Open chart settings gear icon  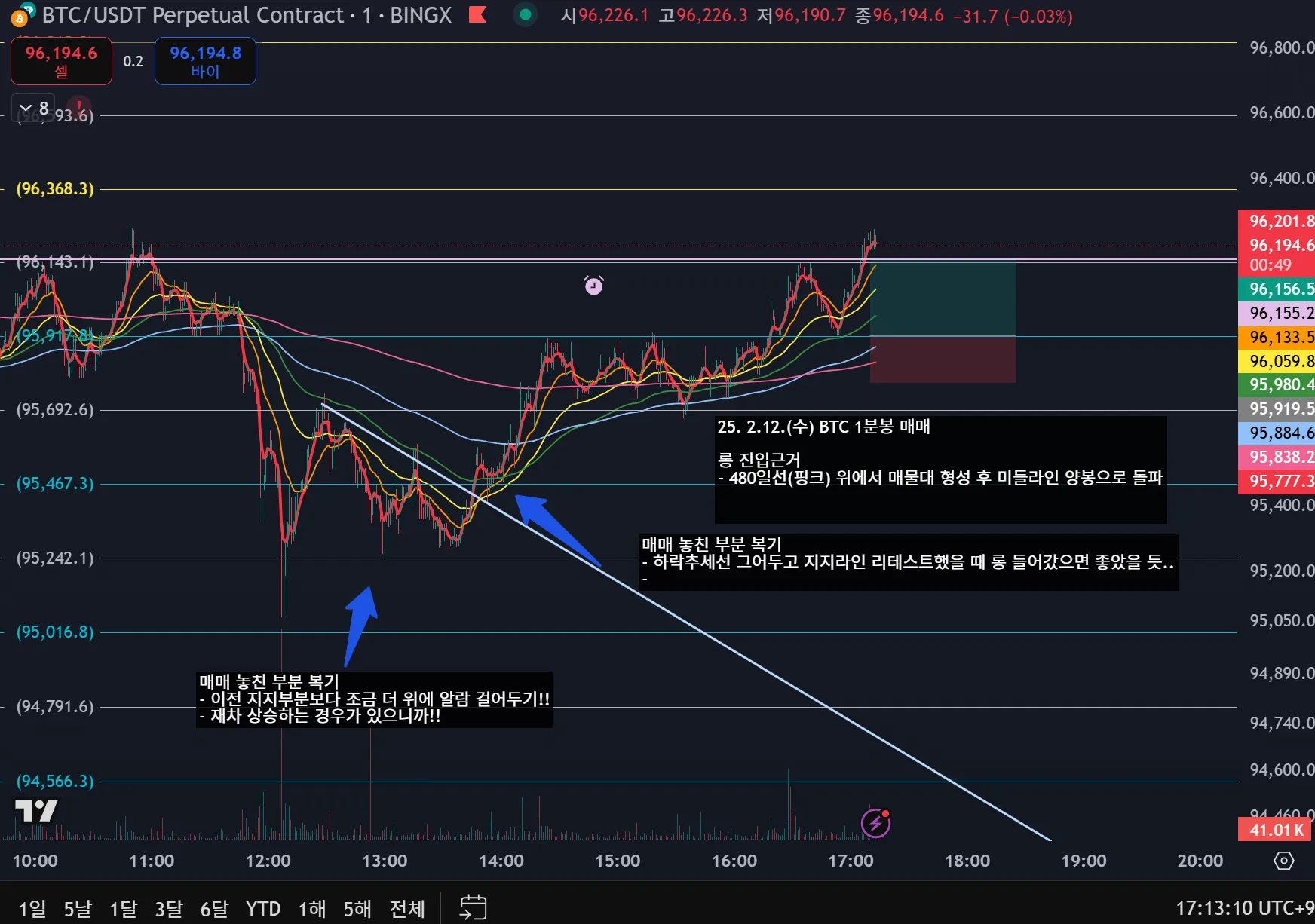1283,861
